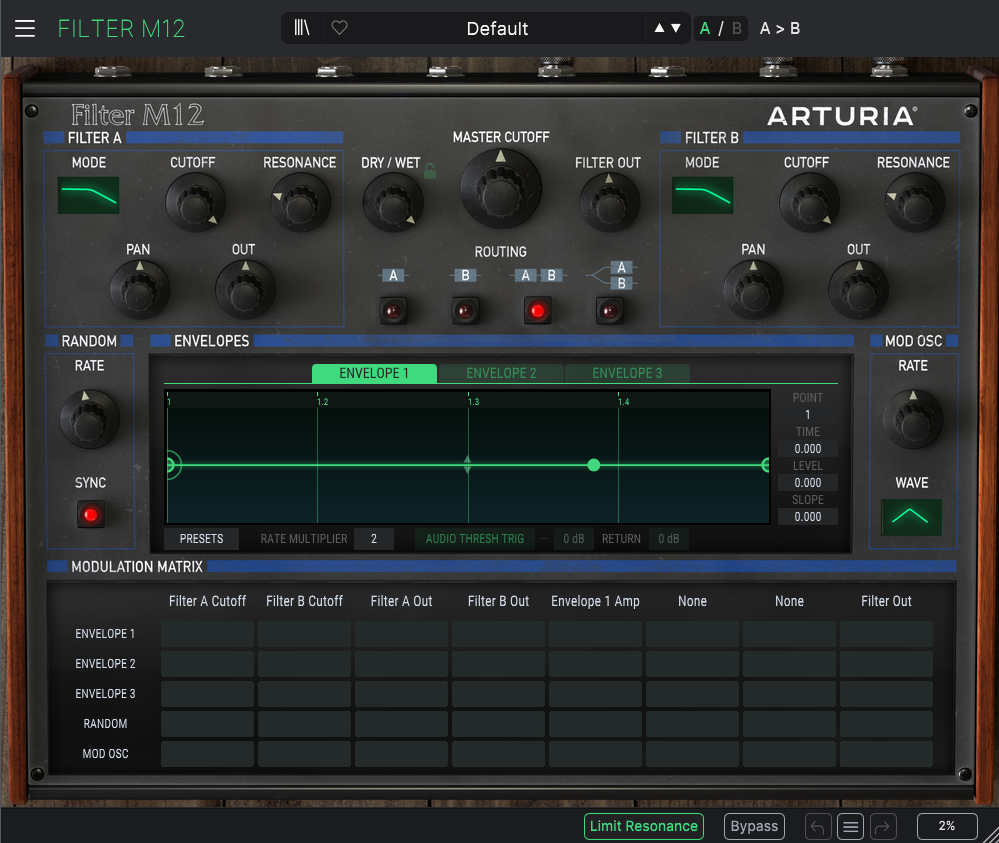Click the RETURN 0 dB value field

tap(668, 539)
